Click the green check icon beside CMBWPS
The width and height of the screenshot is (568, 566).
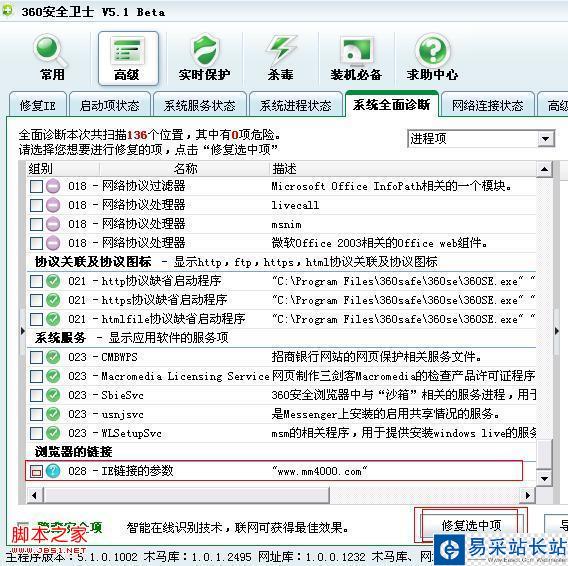pyautogui.click(x=53, y=357)
